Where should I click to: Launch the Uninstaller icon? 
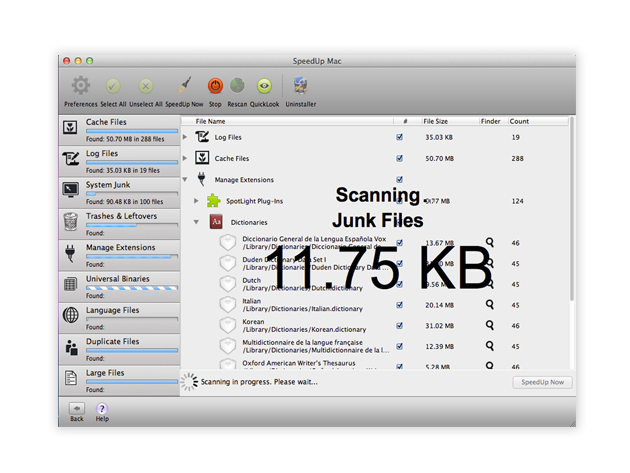click(301, 85)
